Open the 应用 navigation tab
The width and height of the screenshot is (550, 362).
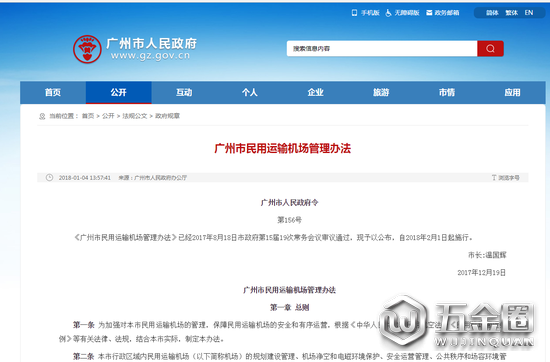(x=512, y=93)
